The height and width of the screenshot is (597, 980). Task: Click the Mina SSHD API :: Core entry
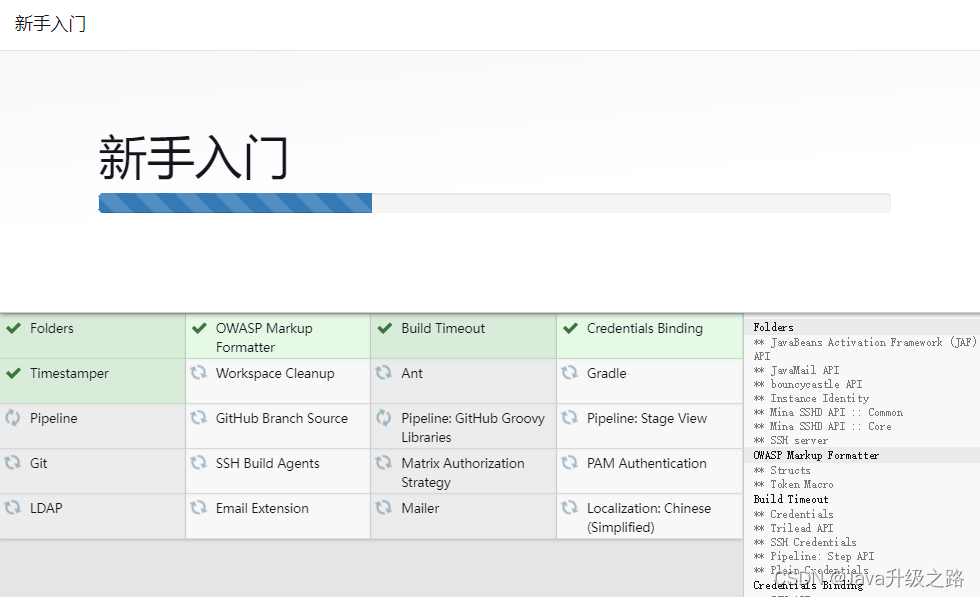click(822, 426)
